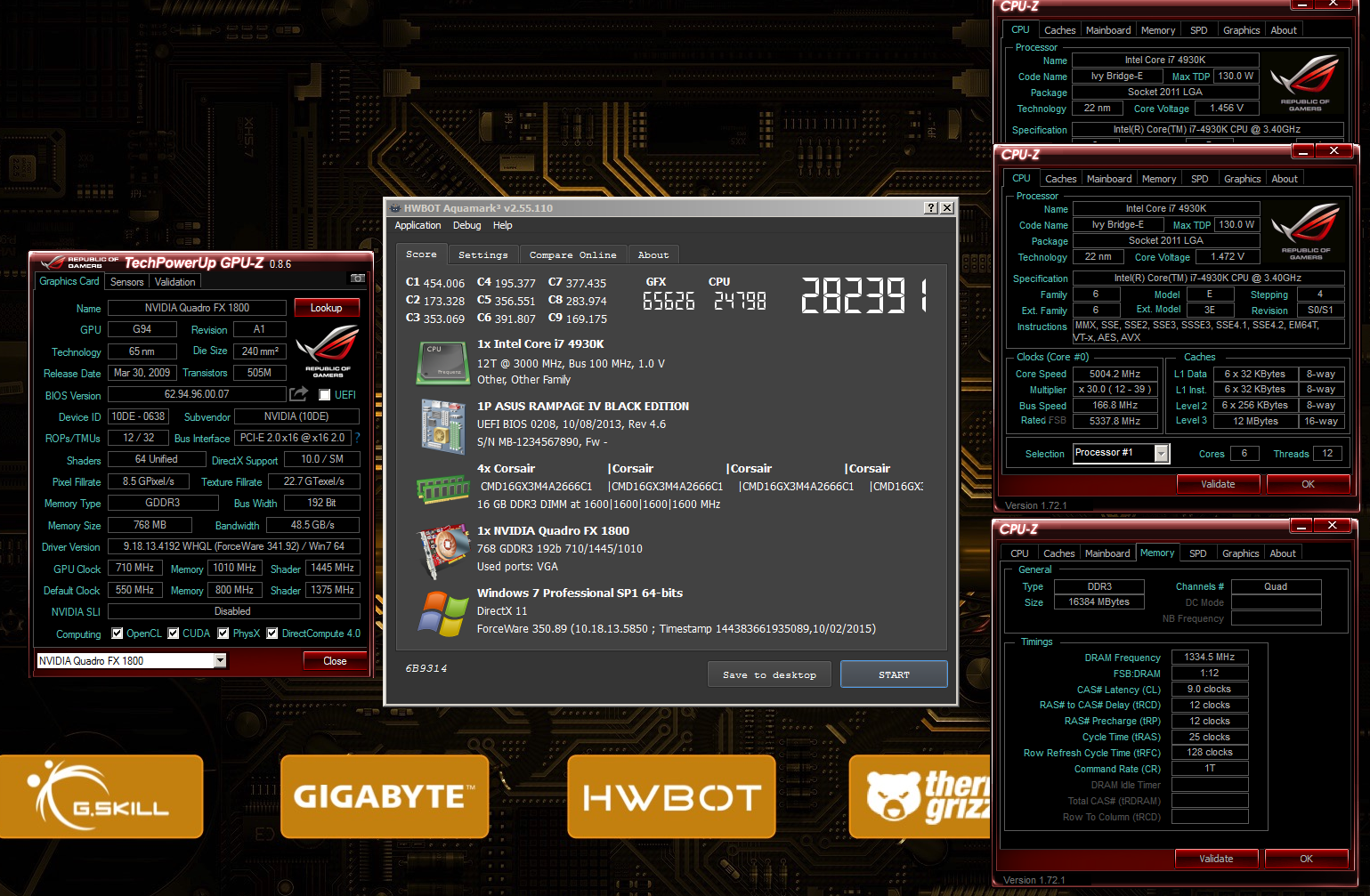The height and width of the screenshot is (896, 1370).
Task: Click the GFX score 65626
Action: (x=669, y=302)
